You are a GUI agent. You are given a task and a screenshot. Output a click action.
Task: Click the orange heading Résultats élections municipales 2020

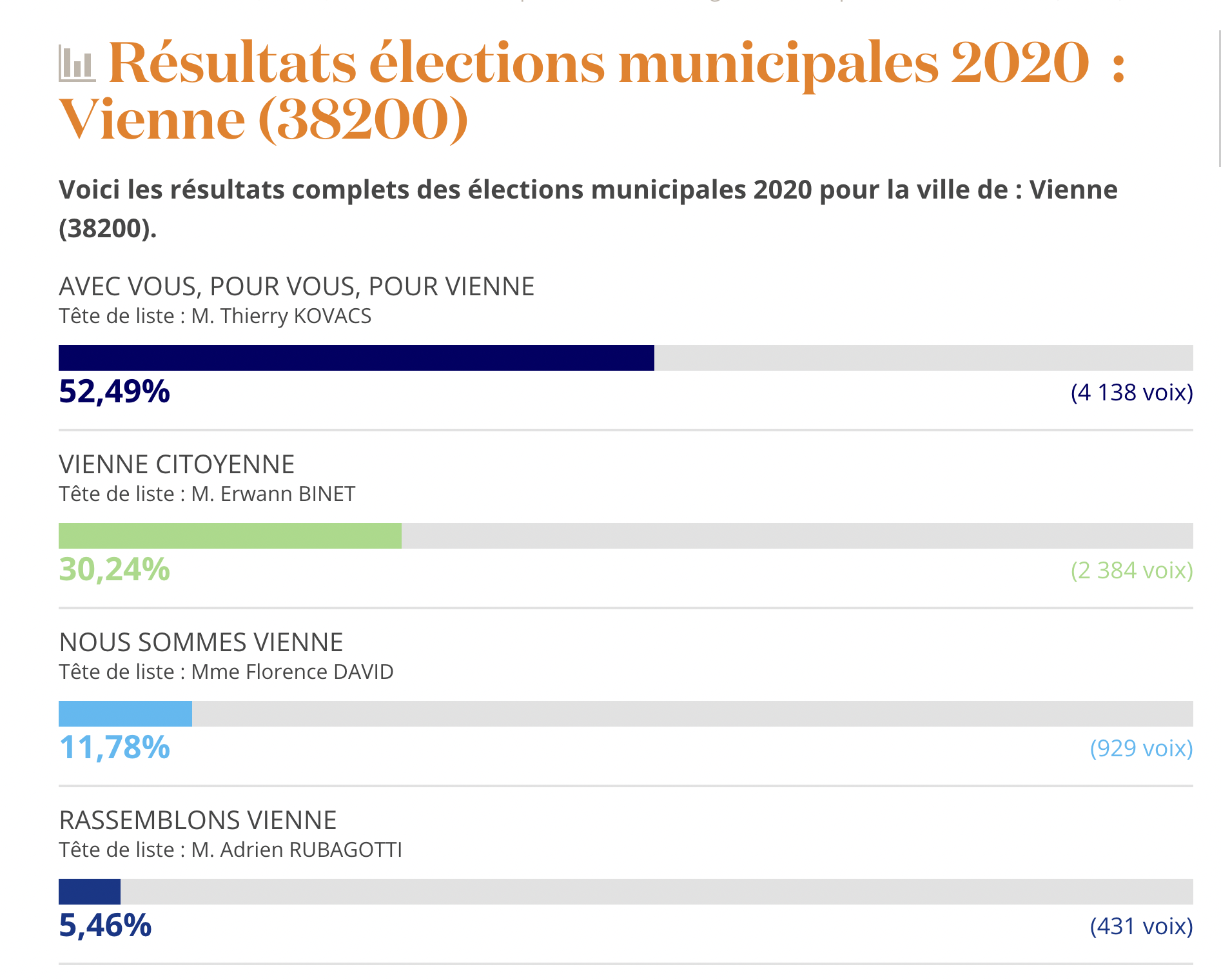[x=600, y=63]
